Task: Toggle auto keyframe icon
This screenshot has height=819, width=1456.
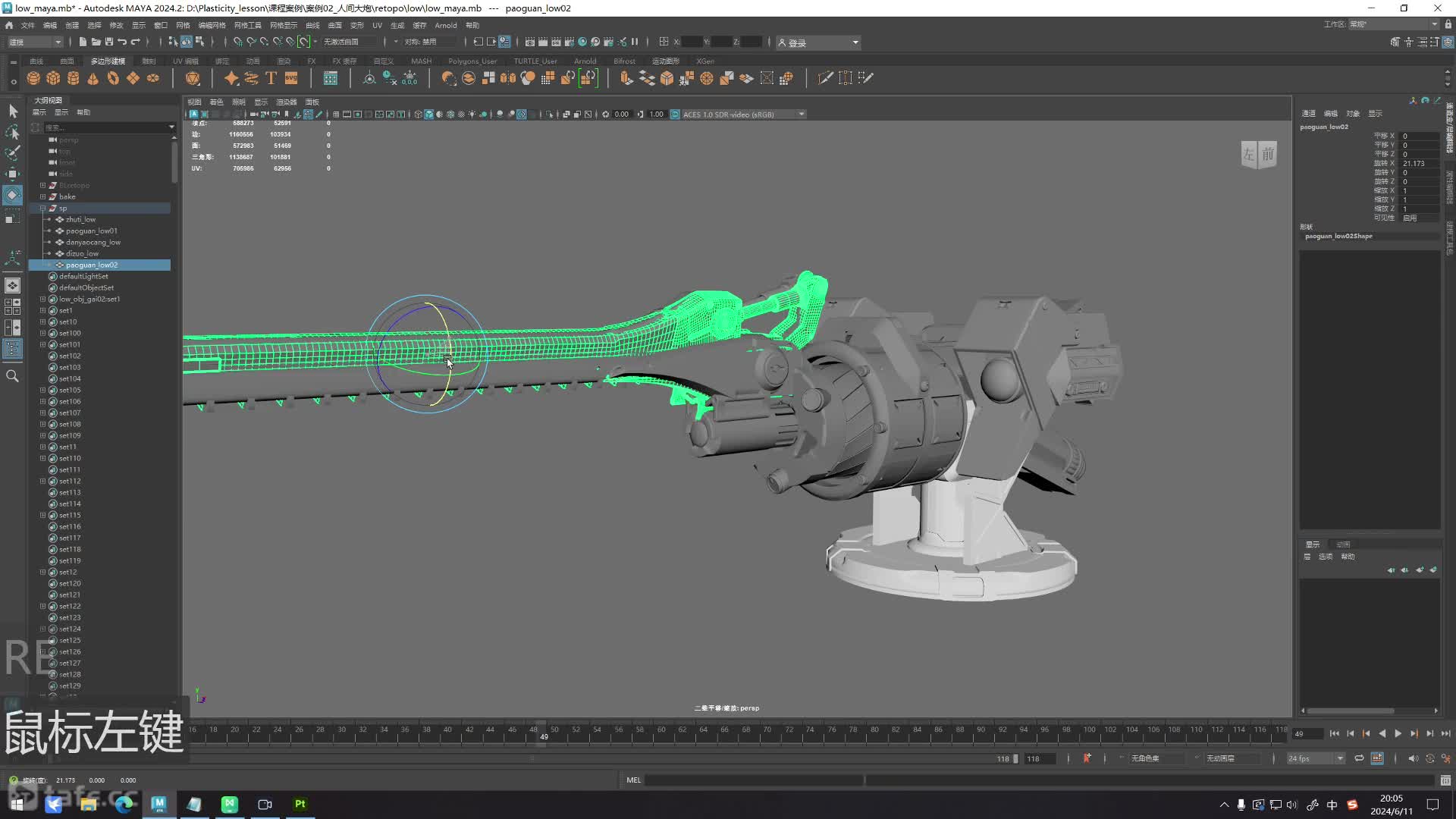Action: coord(1429,758)
